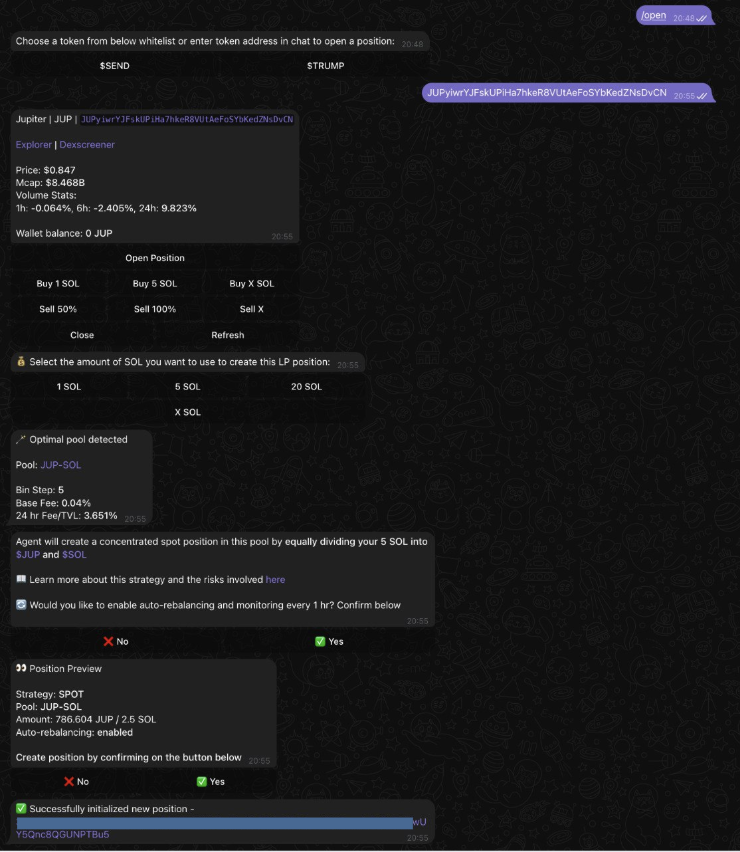Open the new position link ending Y5Qnc8QGUNPTBu5
740x852 pixels.
[x=62, y=835]
